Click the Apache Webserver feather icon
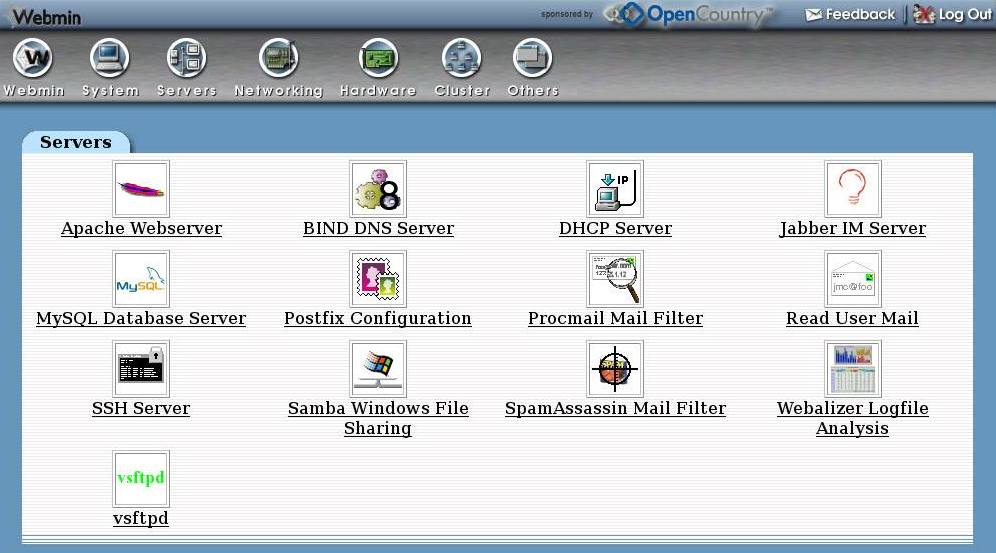Viewport: 996px width, 553px height. pyautogui.click(x=141, y=189)
